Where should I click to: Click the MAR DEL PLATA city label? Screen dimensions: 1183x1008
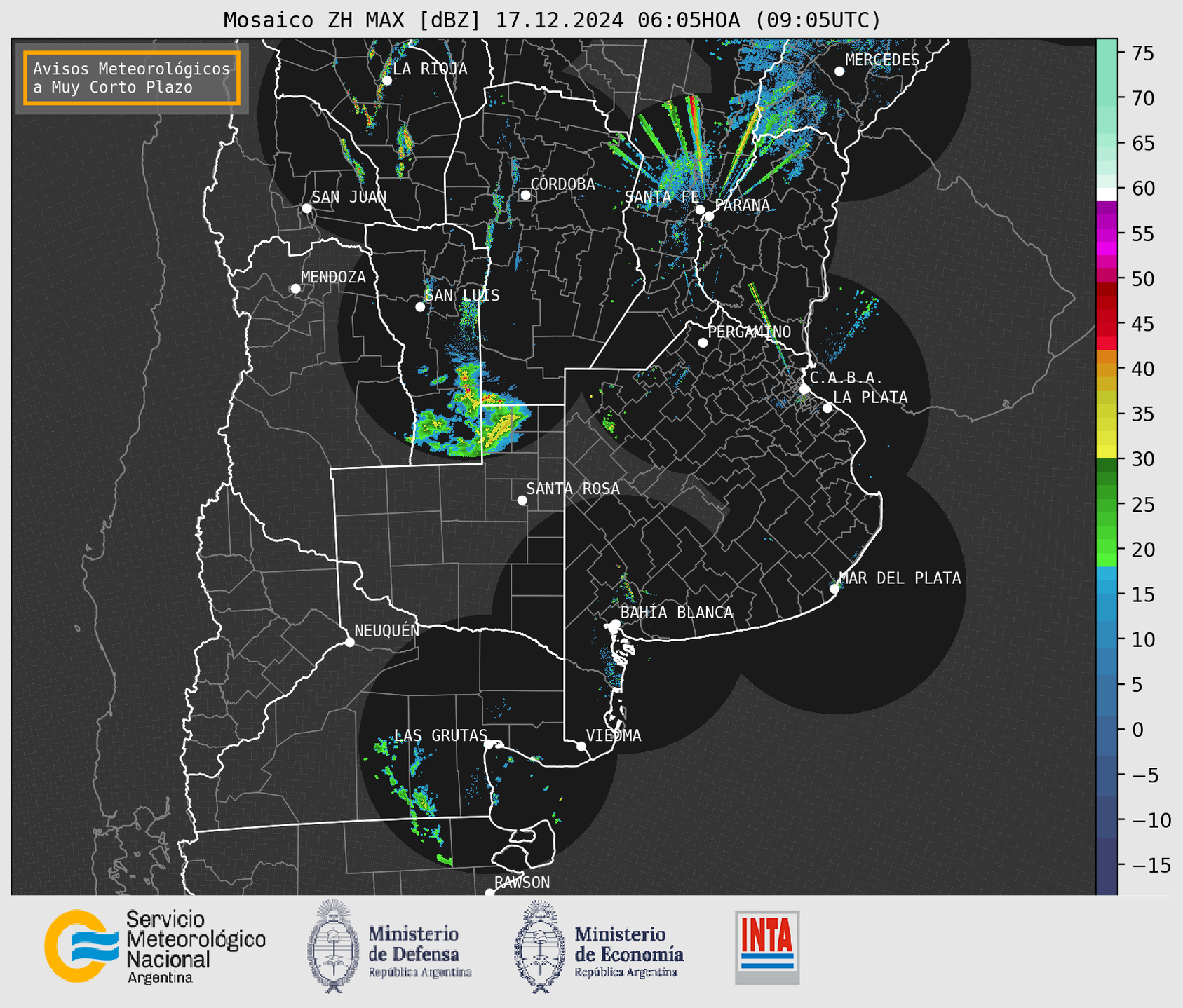[900, 578]
